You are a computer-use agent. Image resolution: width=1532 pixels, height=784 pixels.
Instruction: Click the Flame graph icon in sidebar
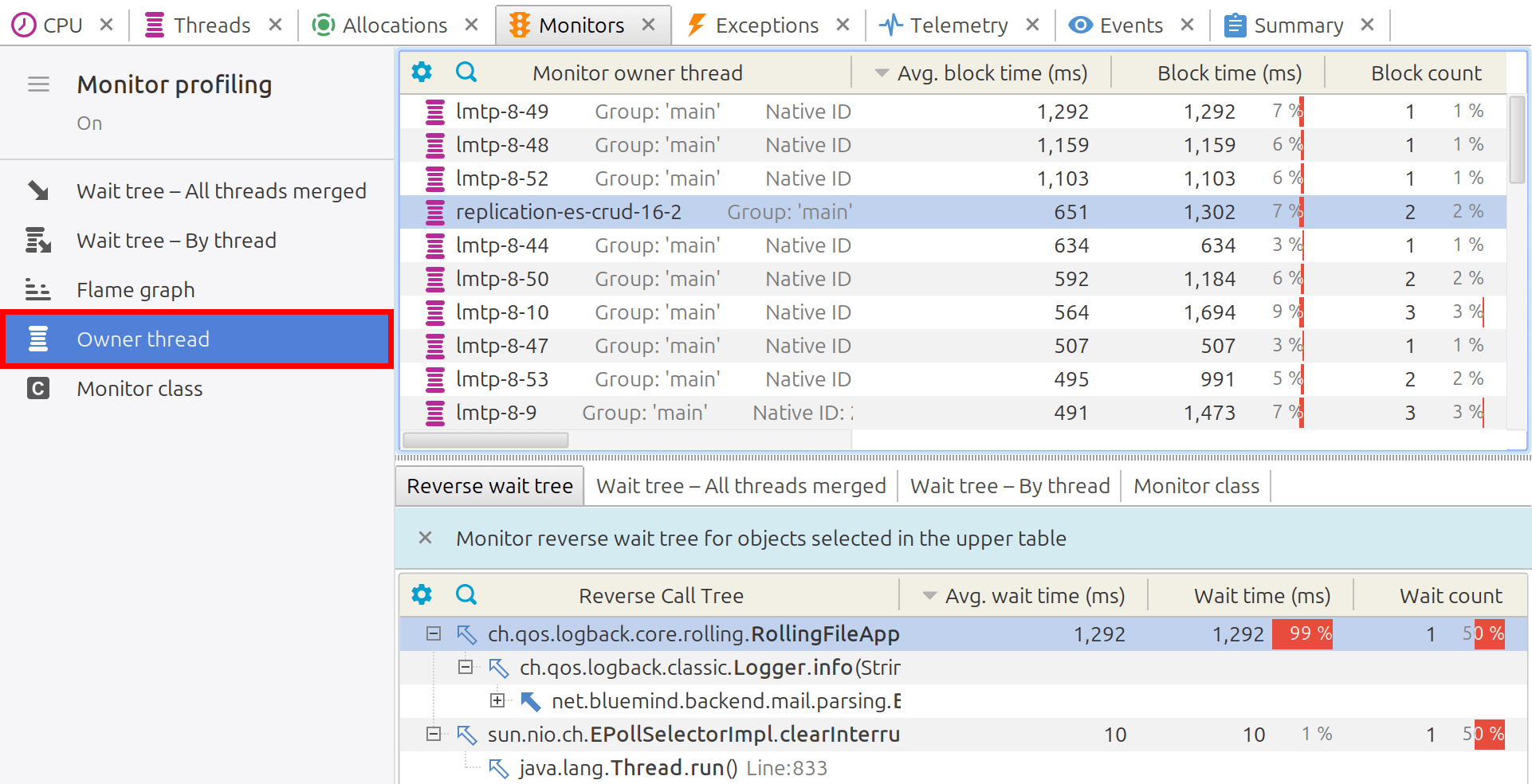(x=37, y=289)
